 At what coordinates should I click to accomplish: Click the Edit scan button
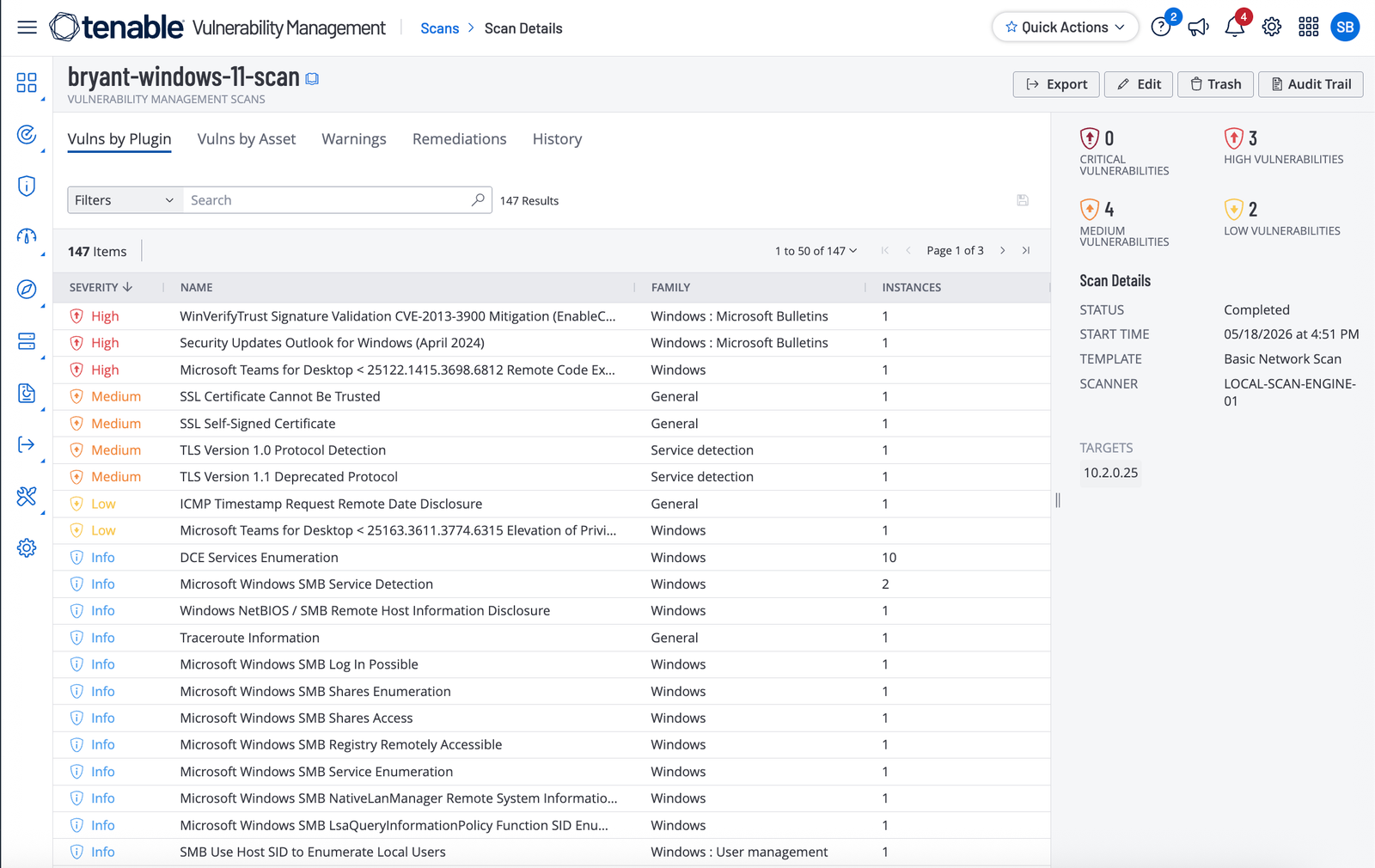[x=1139, y=84]
